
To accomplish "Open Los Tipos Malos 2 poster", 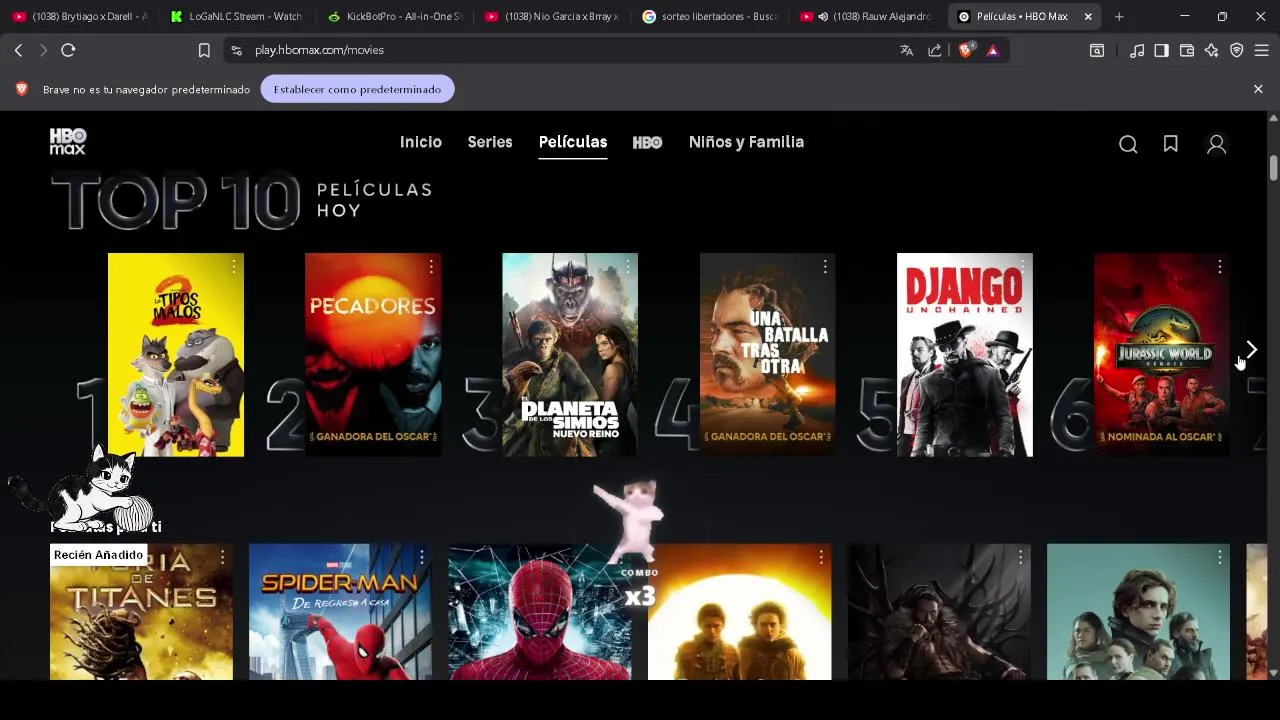I will pyautogui.click(x=176, y=355).
